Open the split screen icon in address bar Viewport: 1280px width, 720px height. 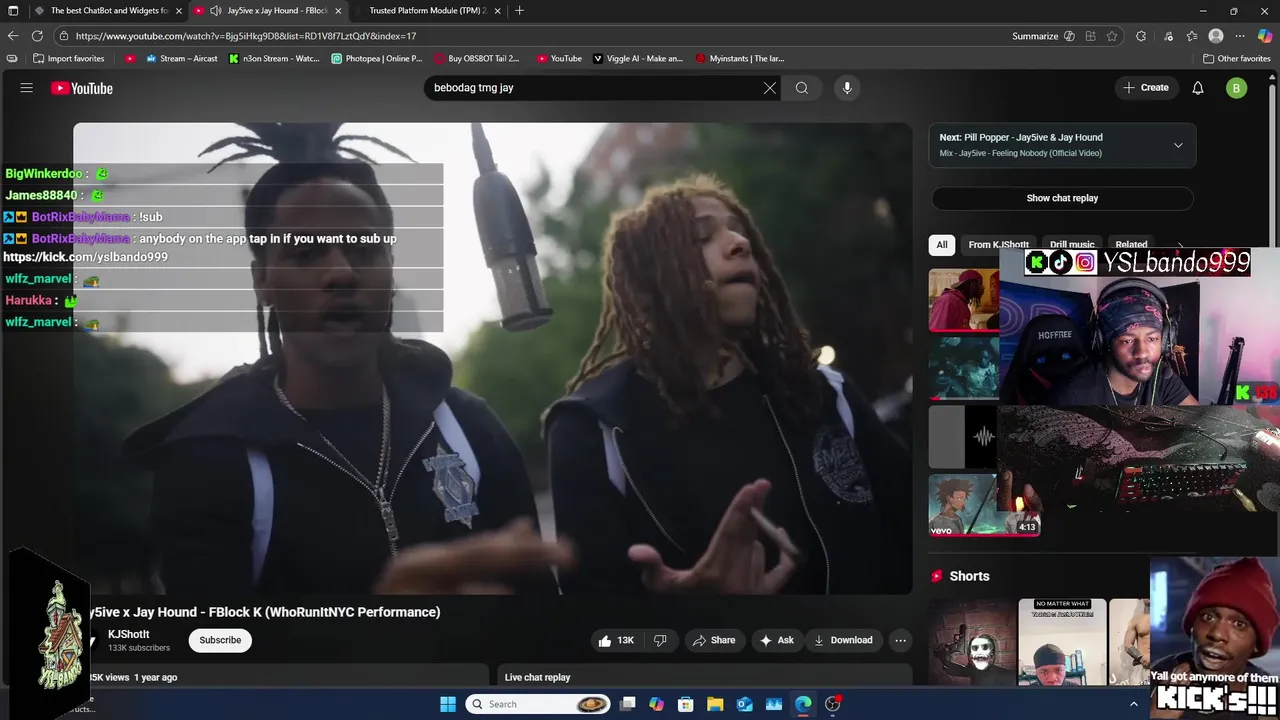1091,36
